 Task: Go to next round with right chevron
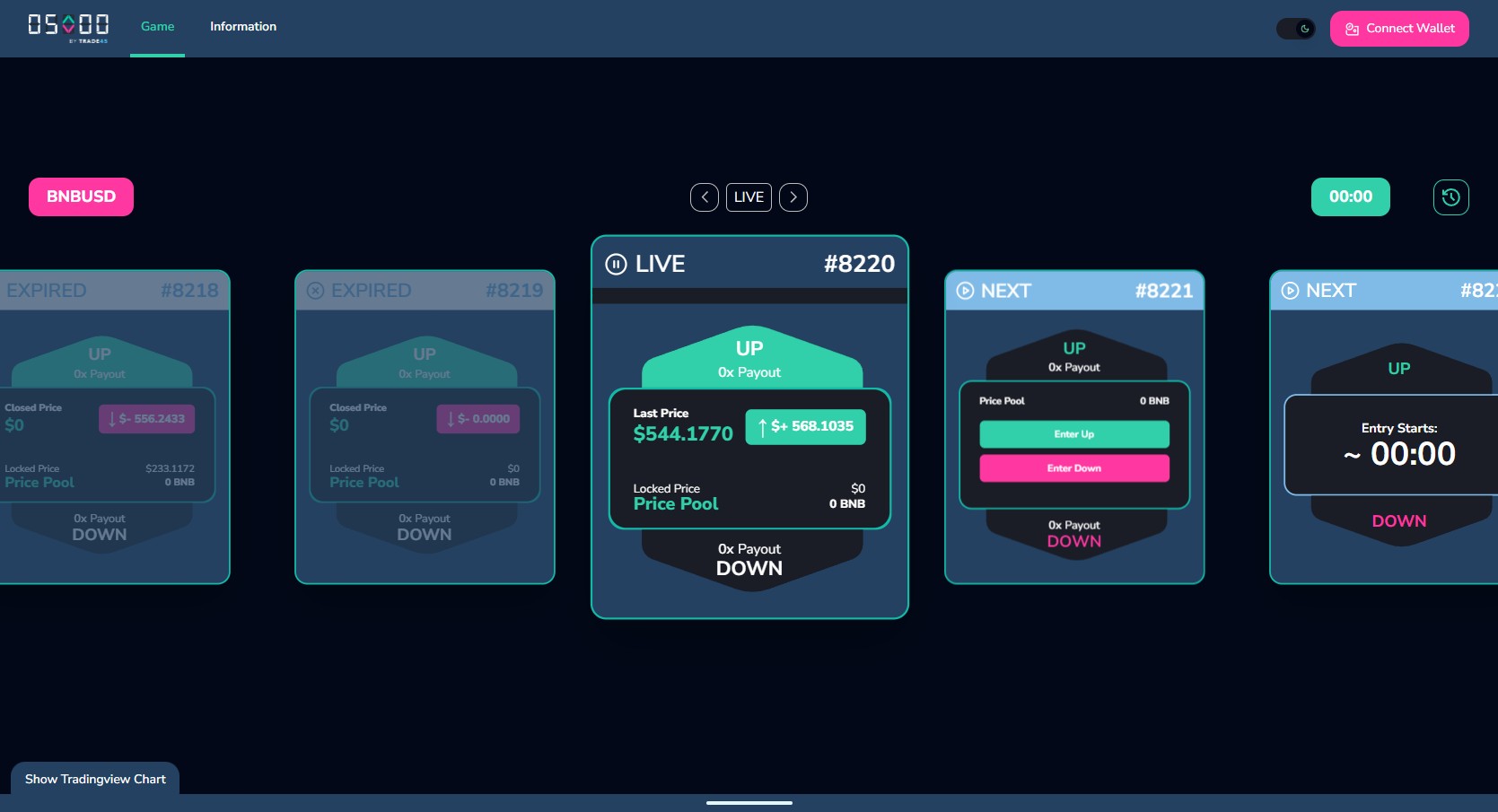(x=793, y=197)
